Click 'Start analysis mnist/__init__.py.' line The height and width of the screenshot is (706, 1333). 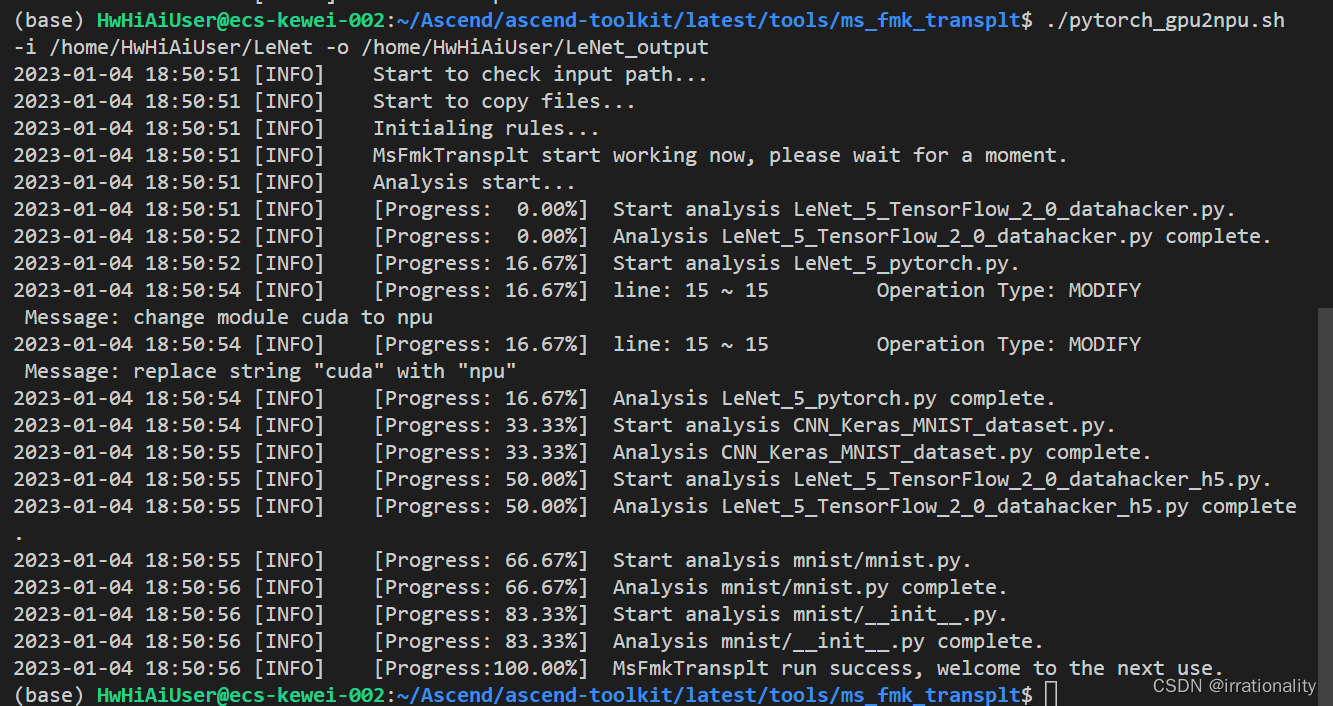coord(810,614)
